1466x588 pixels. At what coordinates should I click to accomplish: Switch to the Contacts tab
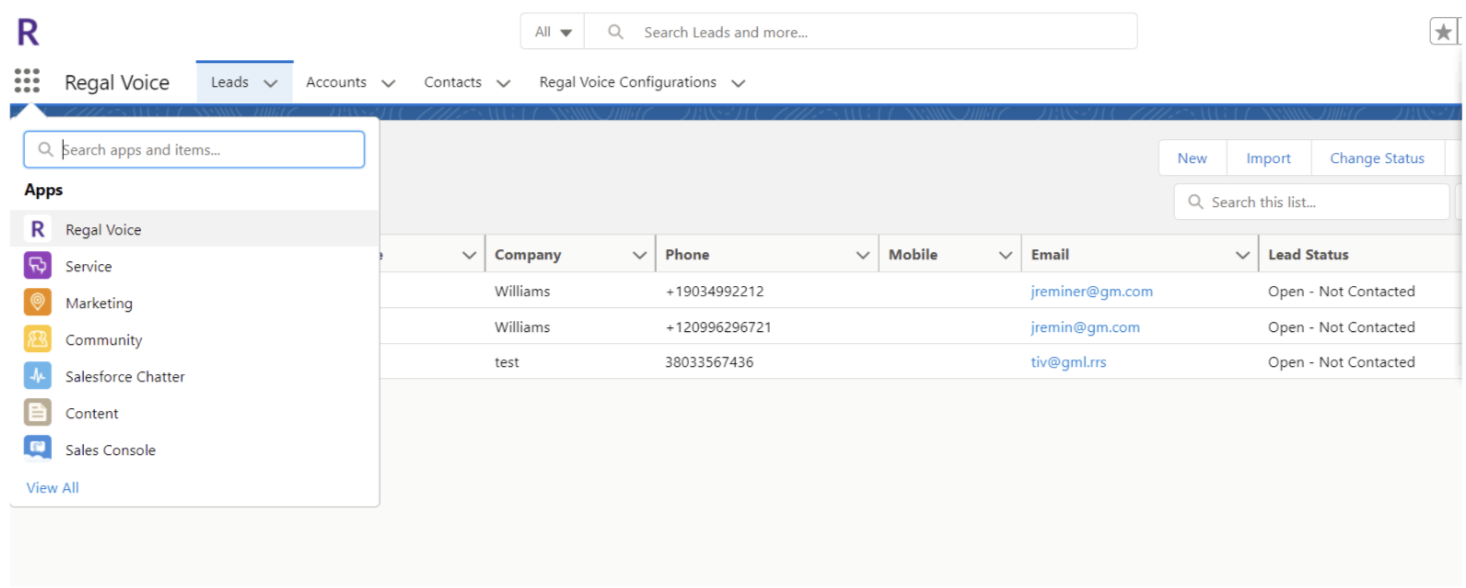click(452, 82)
